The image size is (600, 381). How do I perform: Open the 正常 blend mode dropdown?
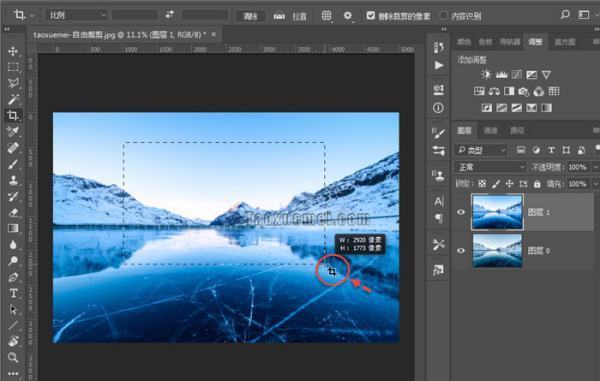(491, 167)
